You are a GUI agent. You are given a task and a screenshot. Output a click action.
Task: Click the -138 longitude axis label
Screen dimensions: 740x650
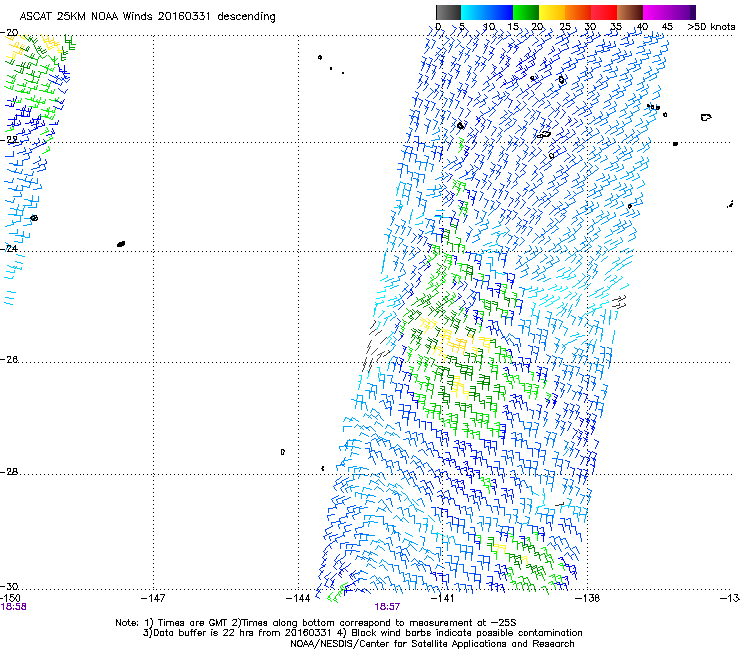click(588, 598)
